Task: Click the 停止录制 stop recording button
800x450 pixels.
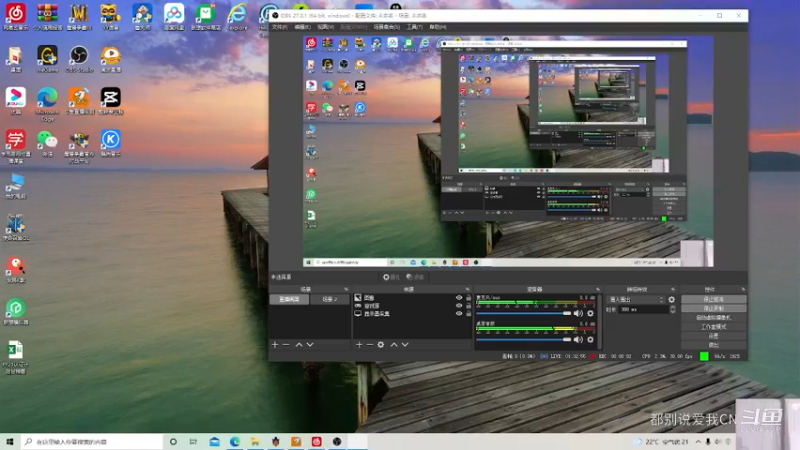Action: (x=714, y=309)
